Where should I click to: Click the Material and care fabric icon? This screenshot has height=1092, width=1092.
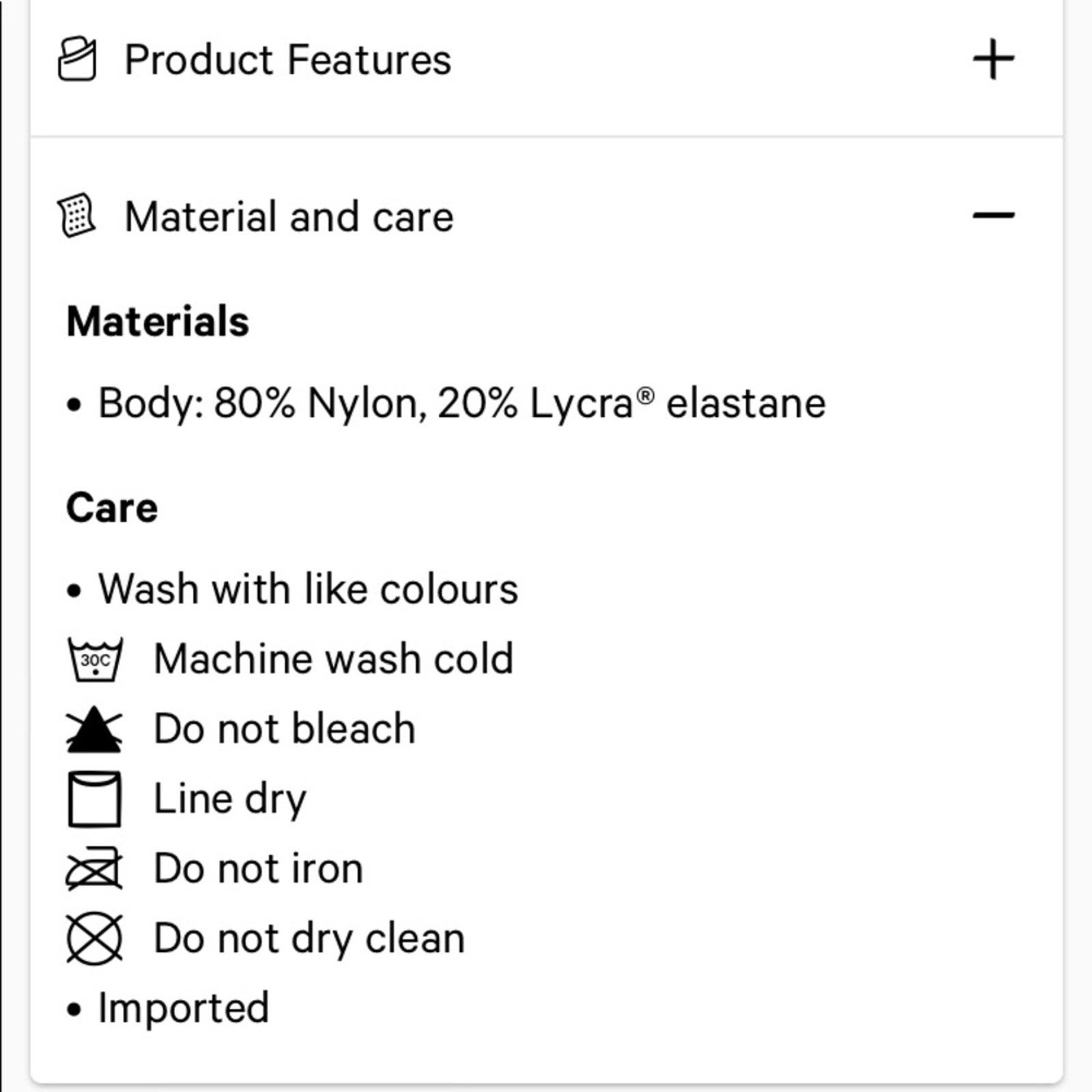[76, 215]
